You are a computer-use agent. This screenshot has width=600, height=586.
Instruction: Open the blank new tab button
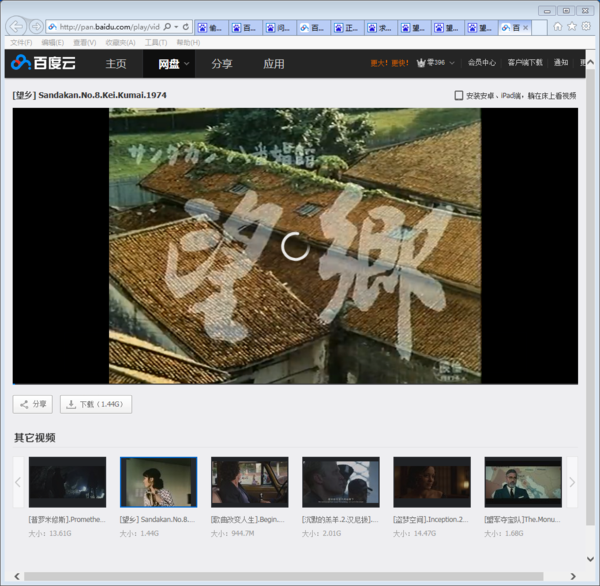click(539, 28)
